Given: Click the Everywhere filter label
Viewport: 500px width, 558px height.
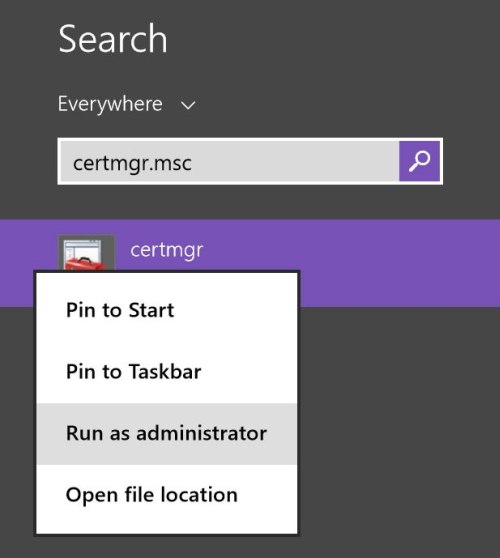Looking at the screenshot, I should tap(110, 104).
